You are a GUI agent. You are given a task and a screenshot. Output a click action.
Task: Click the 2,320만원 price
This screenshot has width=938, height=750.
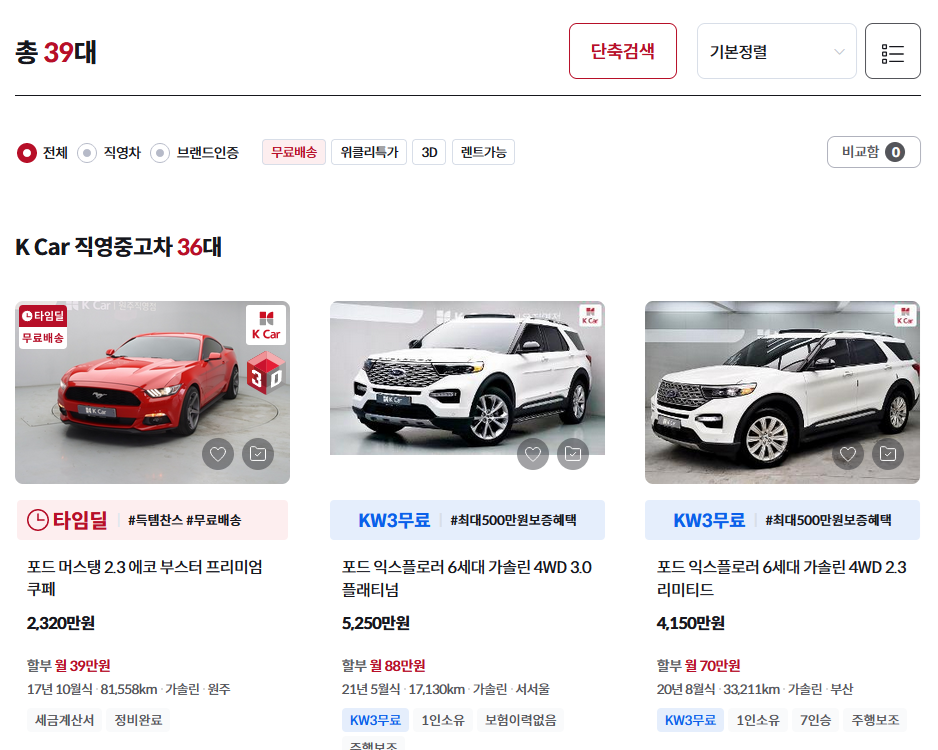[x=60, y=623]
